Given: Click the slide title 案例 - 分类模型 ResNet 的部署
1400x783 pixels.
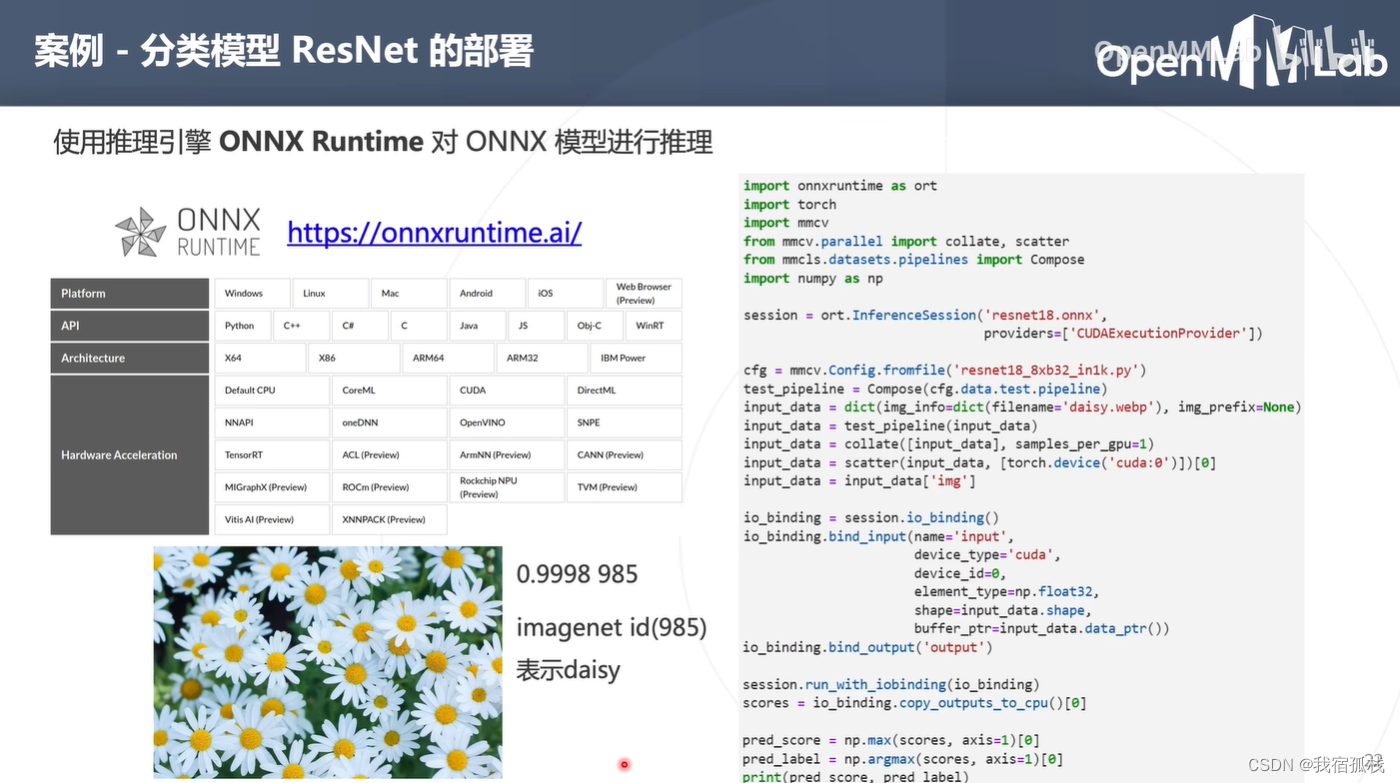Looking at the screenshot, I should tap(284, 51).
